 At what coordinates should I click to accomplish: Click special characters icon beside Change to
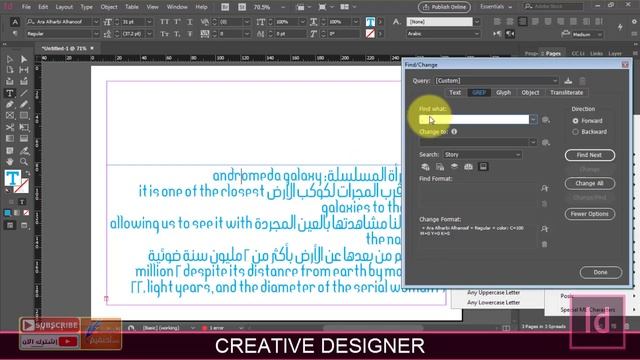[546, 142]
